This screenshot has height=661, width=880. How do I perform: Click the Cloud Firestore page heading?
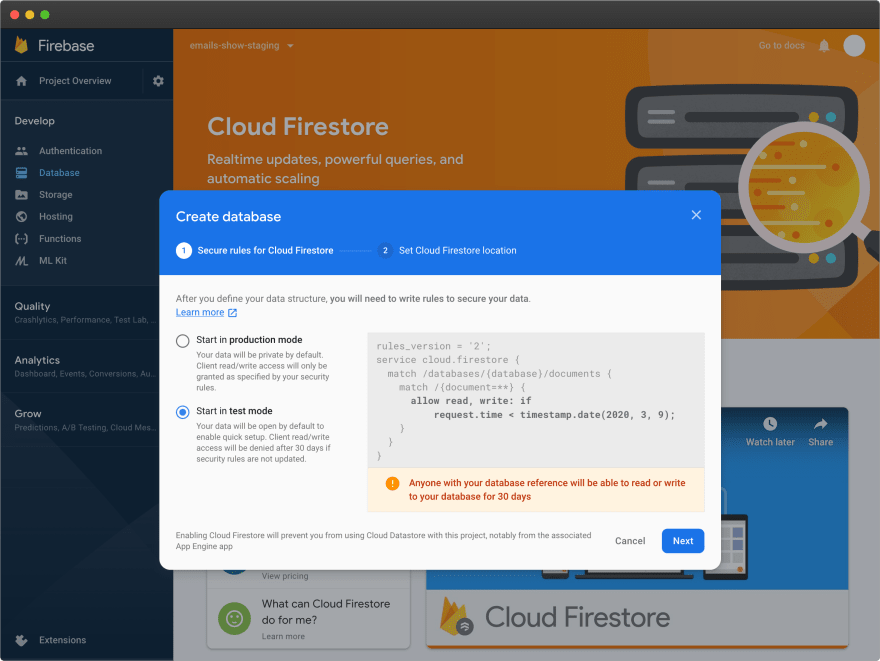click(297, 126)
